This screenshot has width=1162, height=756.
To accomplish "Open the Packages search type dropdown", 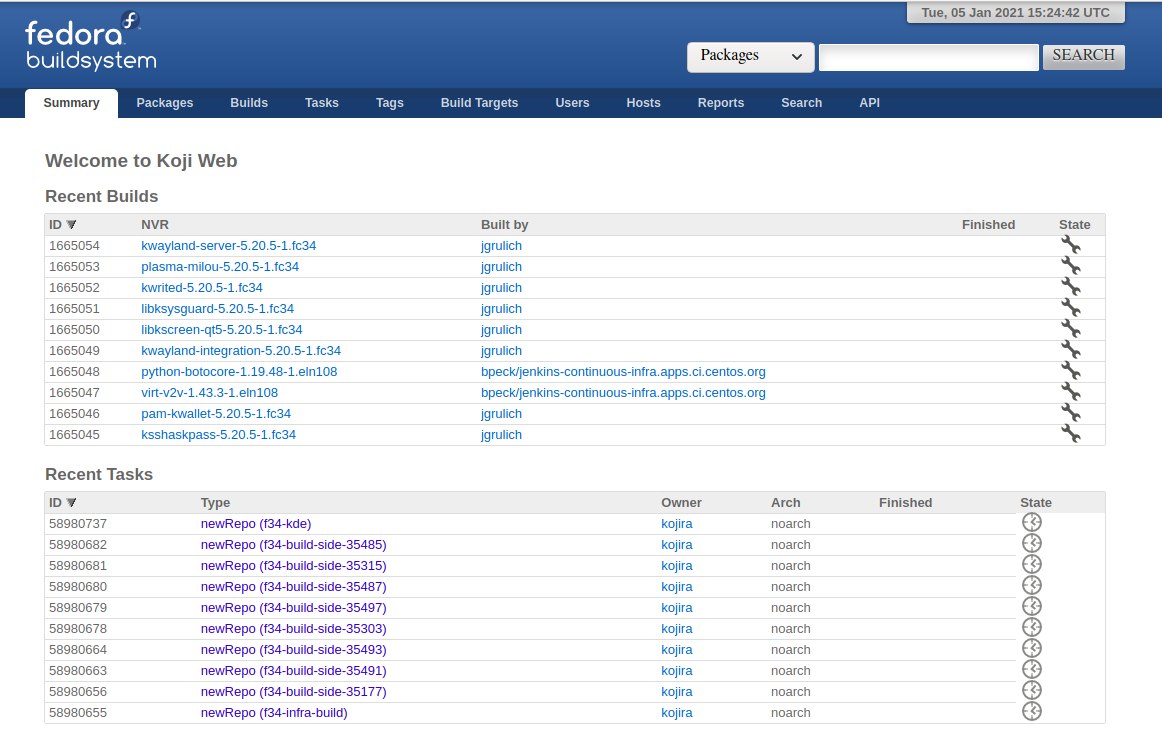I will [x=751, y=56].
